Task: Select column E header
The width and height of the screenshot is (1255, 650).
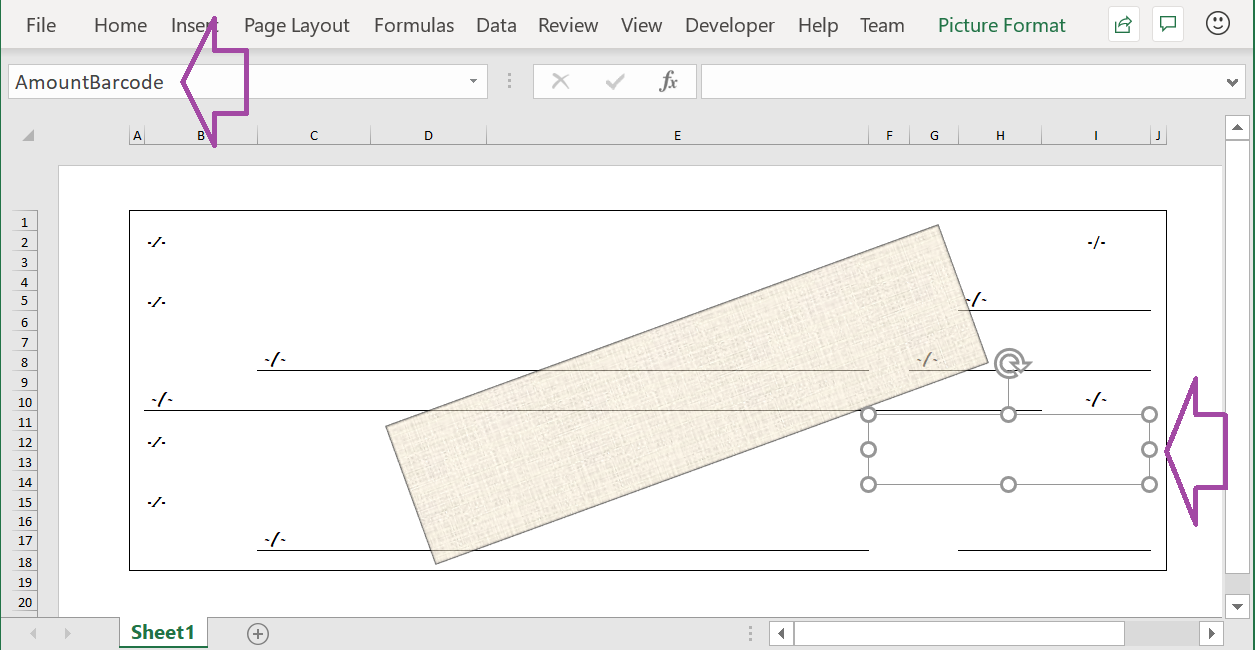Action: tap(677, 135)
